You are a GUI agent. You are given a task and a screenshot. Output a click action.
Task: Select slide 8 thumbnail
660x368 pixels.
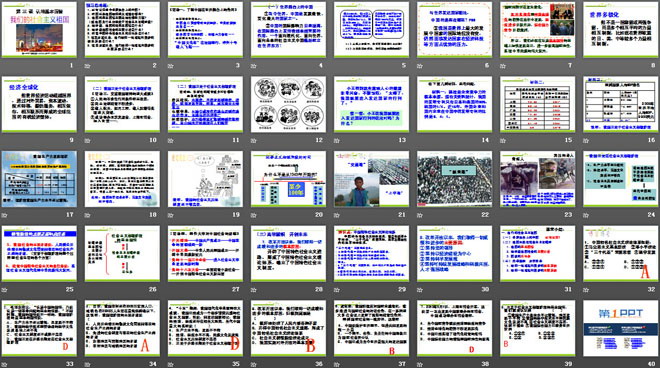[x=621, y=29]
